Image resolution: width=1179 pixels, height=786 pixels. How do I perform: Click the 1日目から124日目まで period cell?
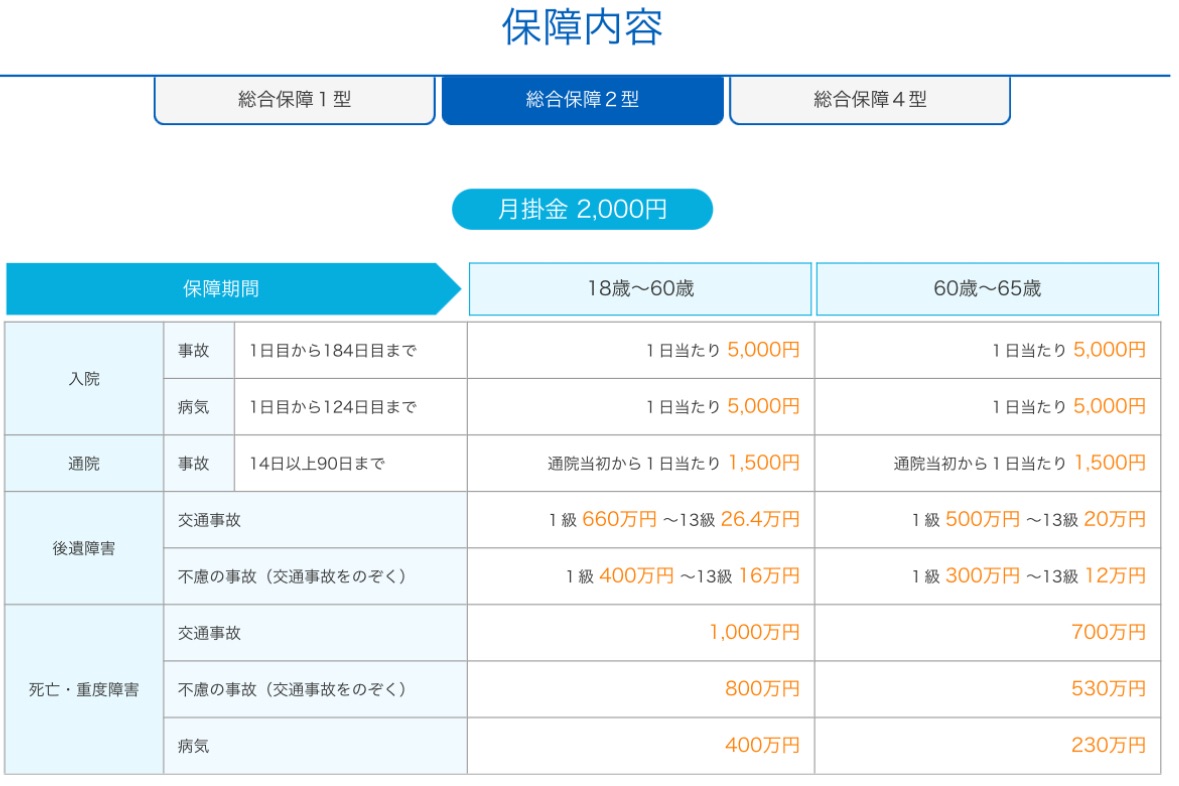point(333,407)
